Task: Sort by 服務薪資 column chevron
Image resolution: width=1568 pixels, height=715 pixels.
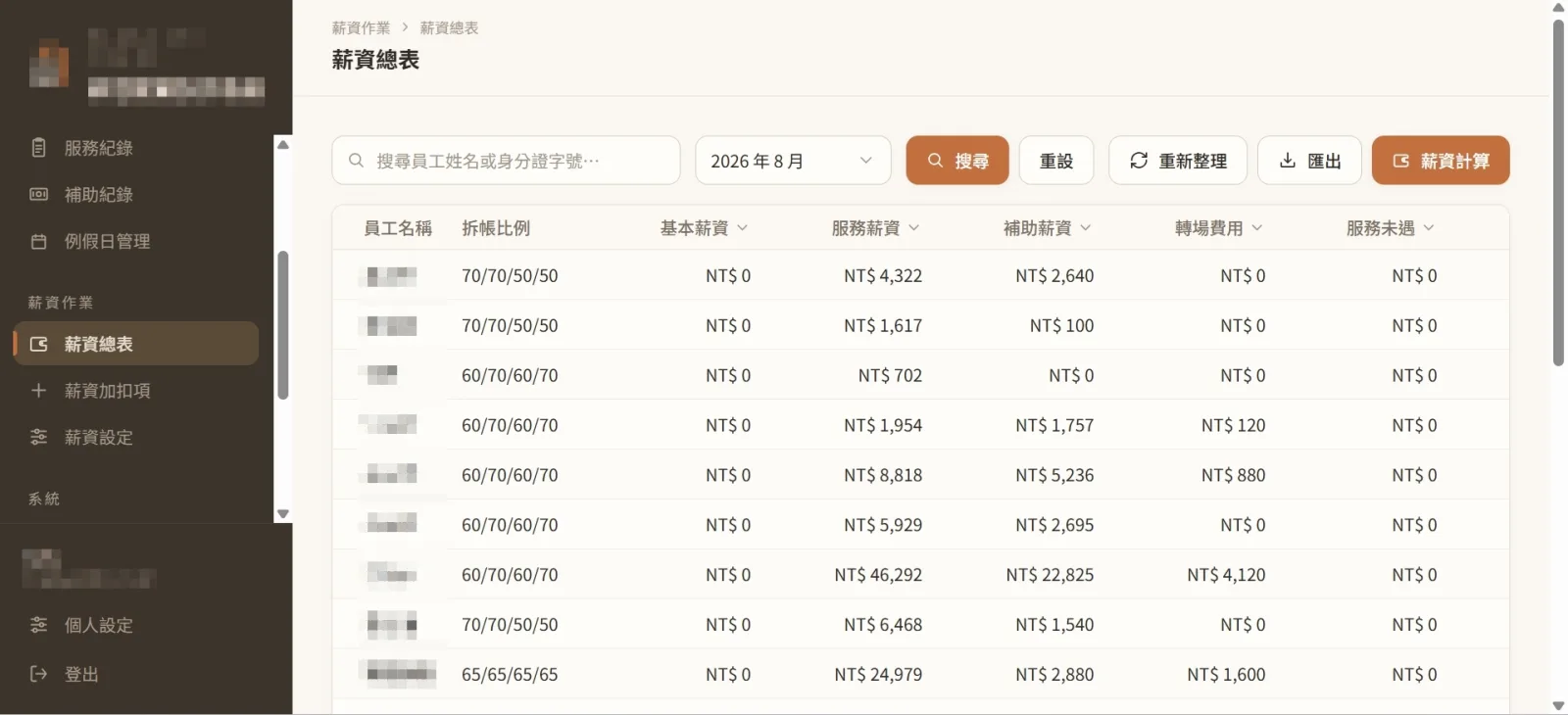Action: click(914, 228)
